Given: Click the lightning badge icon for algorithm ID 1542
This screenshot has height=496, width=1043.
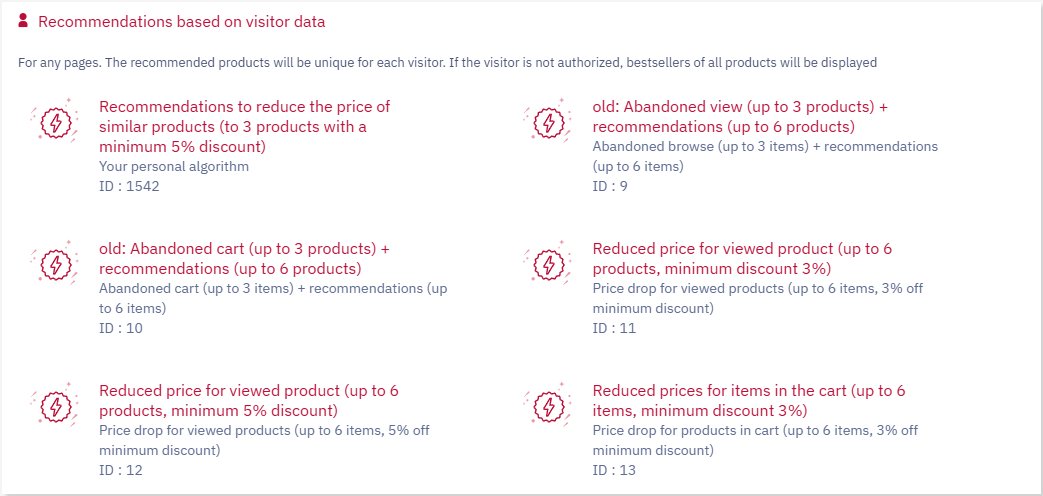Looking at the screenshot, I should [x=55, y=120].
